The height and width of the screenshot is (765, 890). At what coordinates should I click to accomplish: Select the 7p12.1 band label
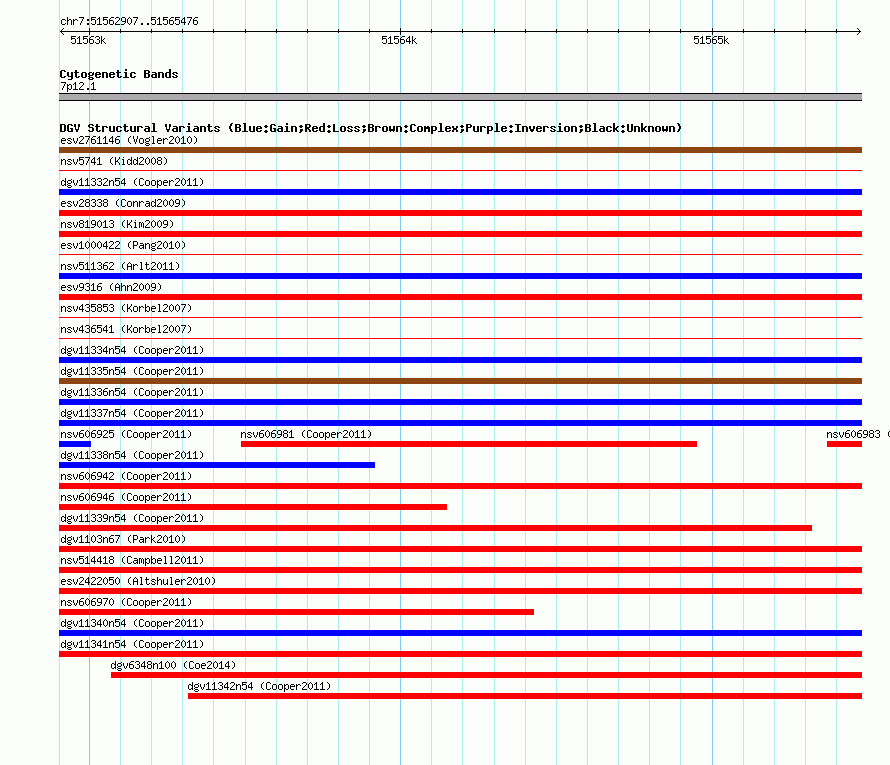click(x=78, y=86)
